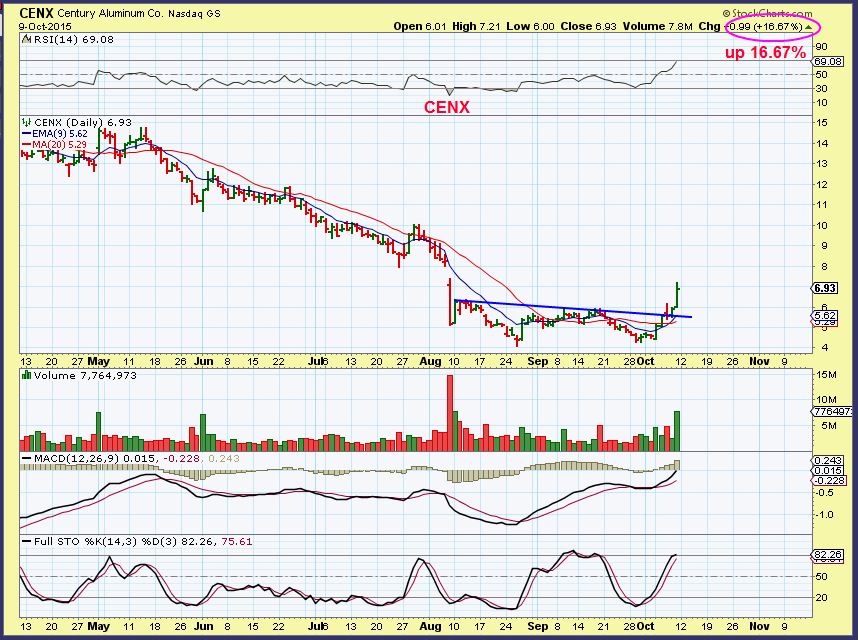Click the tallest red volume bar at Aug 10
This screenshot has width=858, height=640.
[x=450, y=412]
